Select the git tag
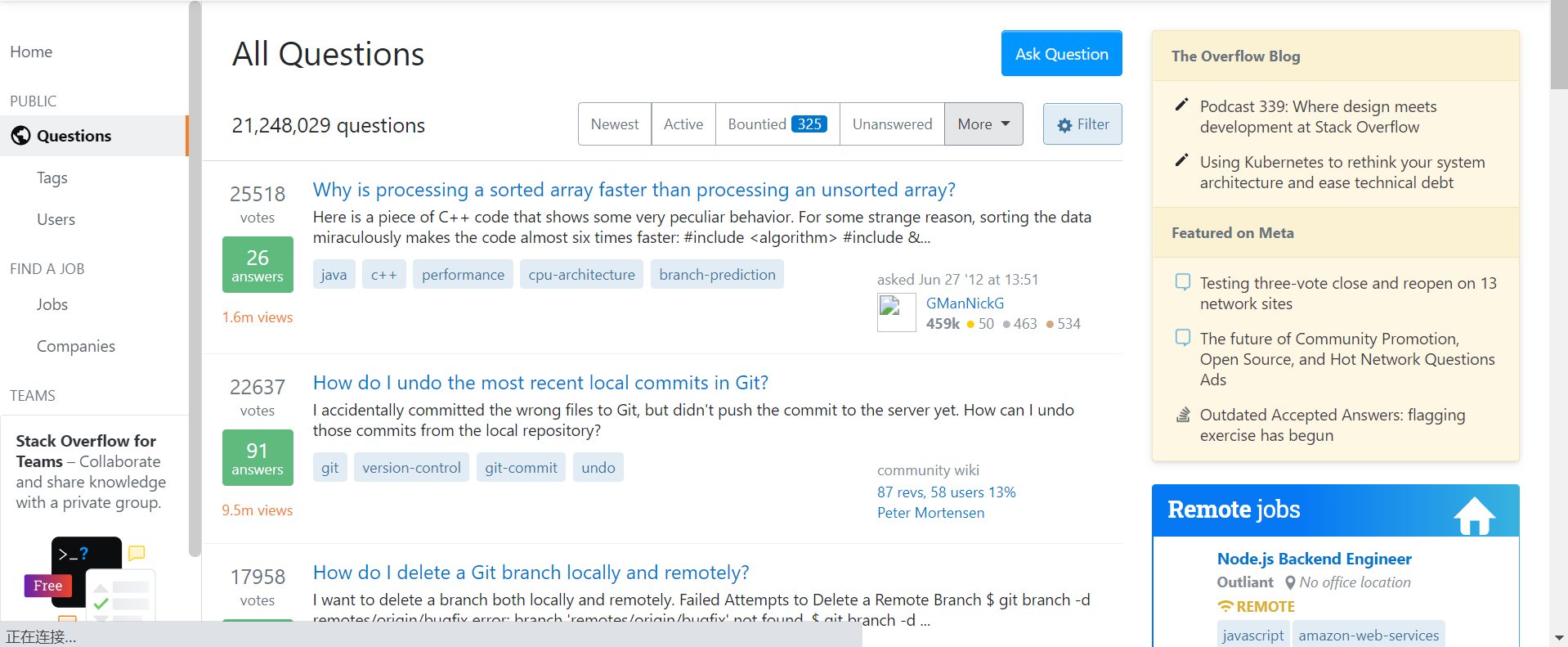The height and width of the screenshot is (647, 1568). tap(330, 468)
